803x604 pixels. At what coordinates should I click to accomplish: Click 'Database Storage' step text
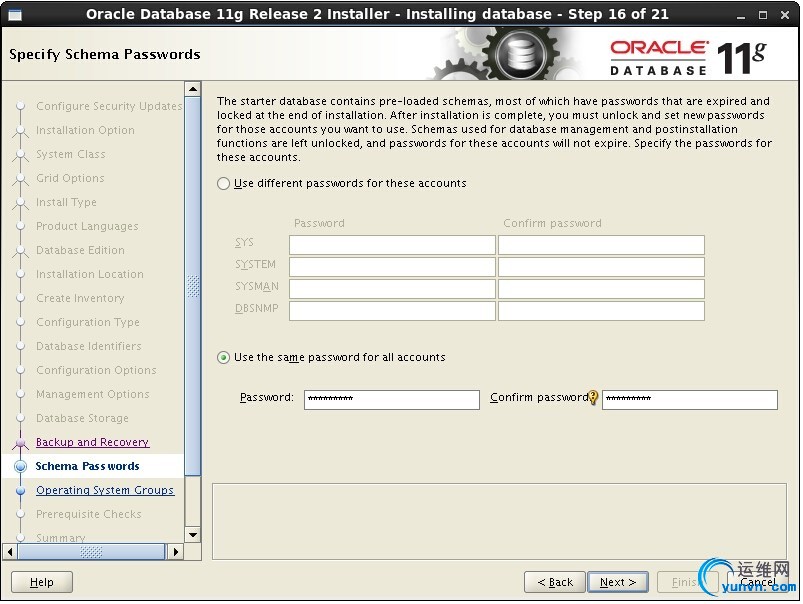82,418
